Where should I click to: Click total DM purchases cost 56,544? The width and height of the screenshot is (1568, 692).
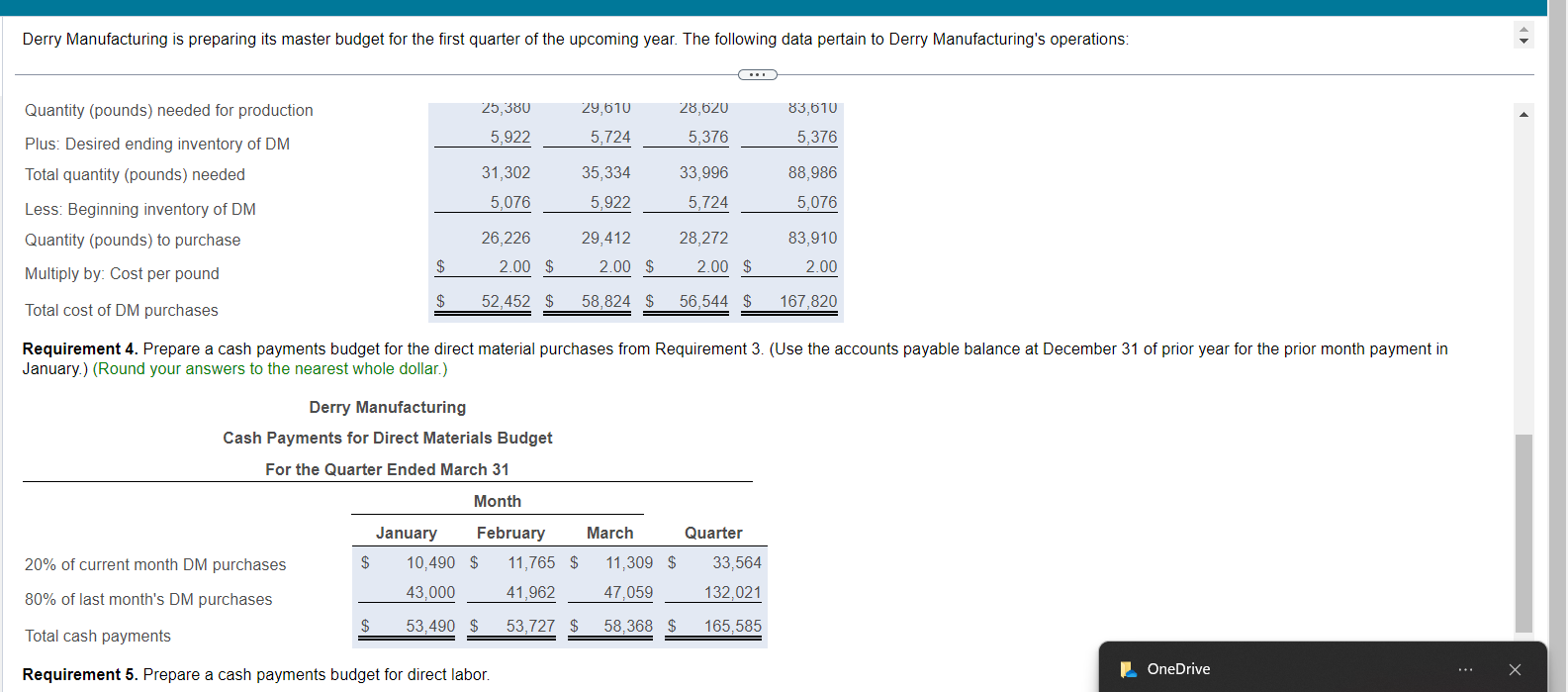pos(703,301)
